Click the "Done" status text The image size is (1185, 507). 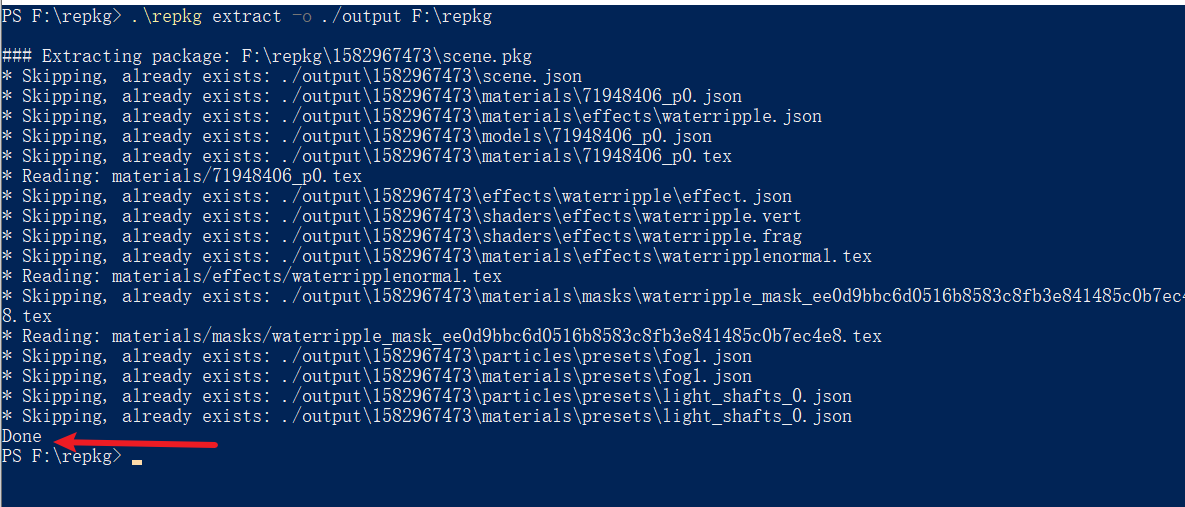(x=22, y=436)
